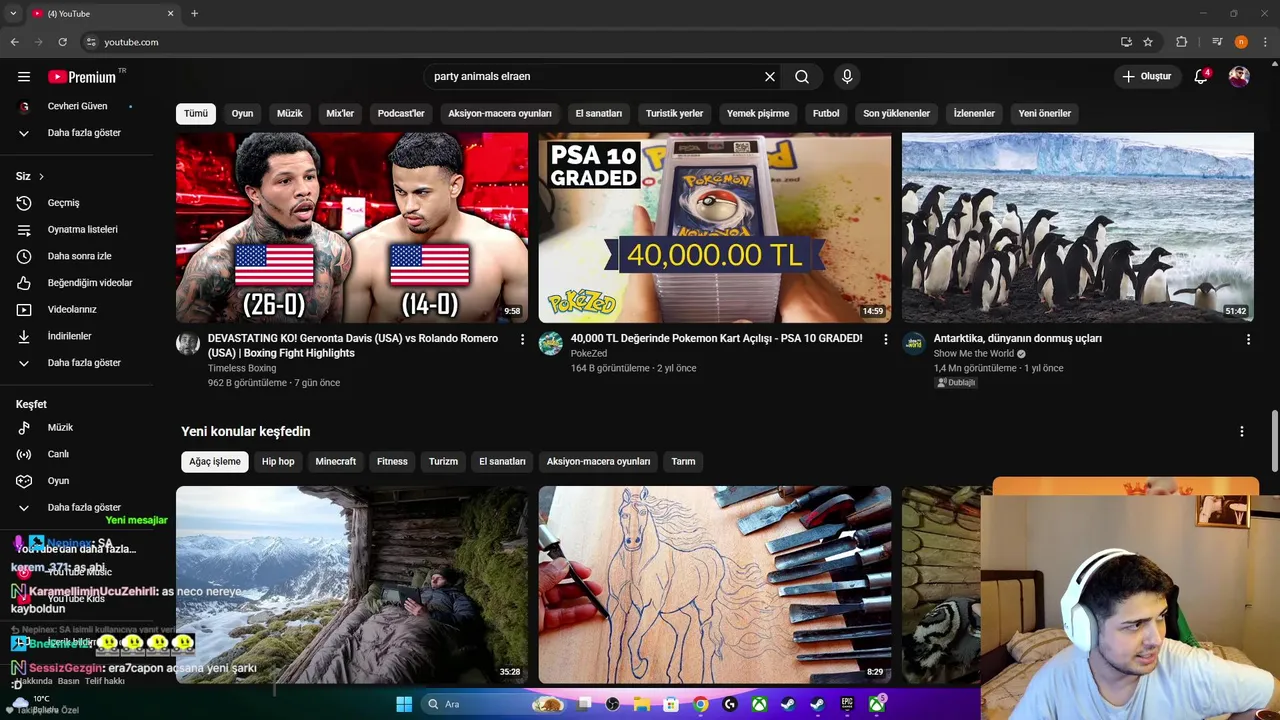Image resolution: width=1280 pixels, height=720 pixels.
Task: Open the hamburger guide menu icon
Action: tap(24, 77)
